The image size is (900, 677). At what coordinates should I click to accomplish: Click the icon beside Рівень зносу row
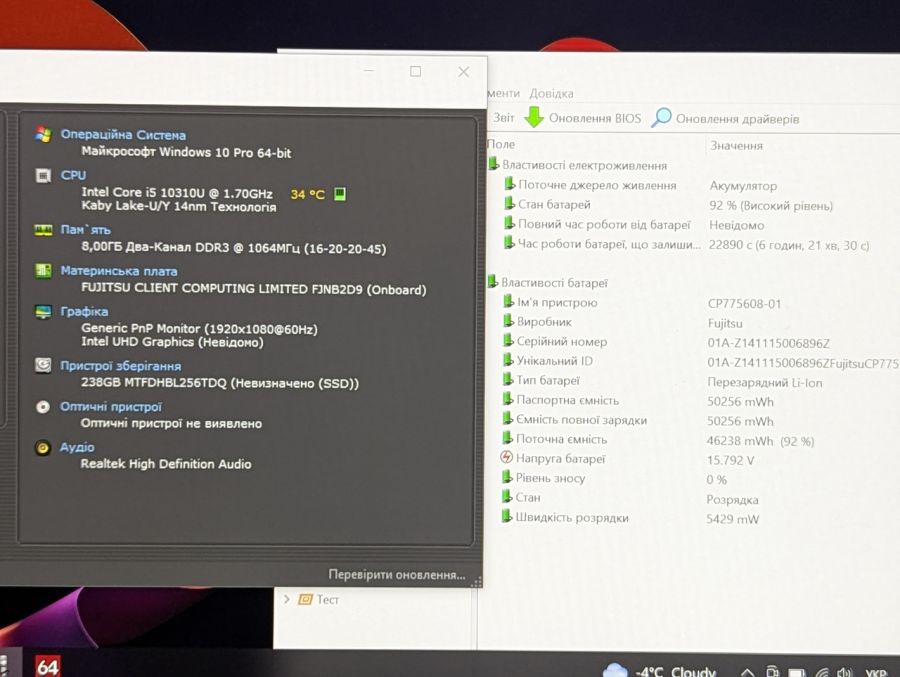[x=507, y=477]
